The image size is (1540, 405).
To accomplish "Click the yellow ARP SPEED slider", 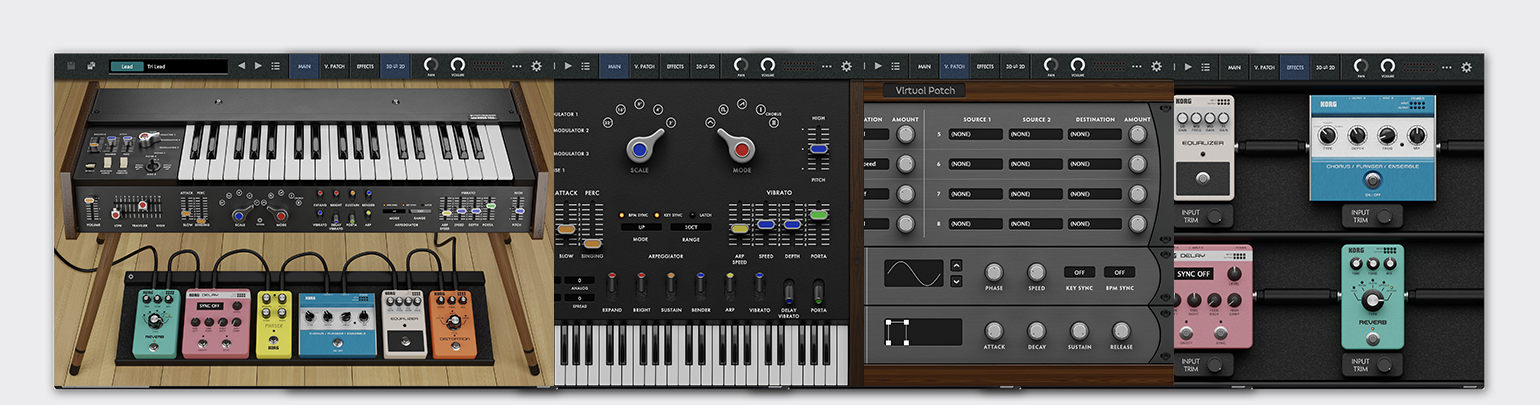I will pos(740,229).
